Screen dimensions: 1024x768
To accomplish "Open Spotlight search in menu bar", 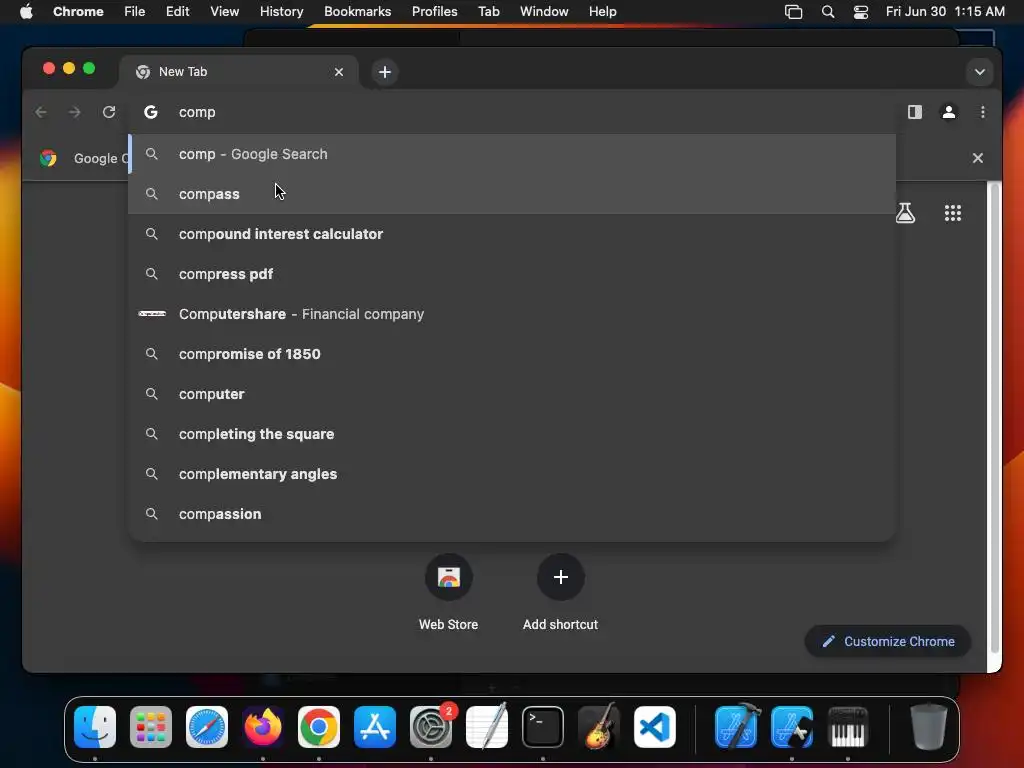I will point(827,12).
